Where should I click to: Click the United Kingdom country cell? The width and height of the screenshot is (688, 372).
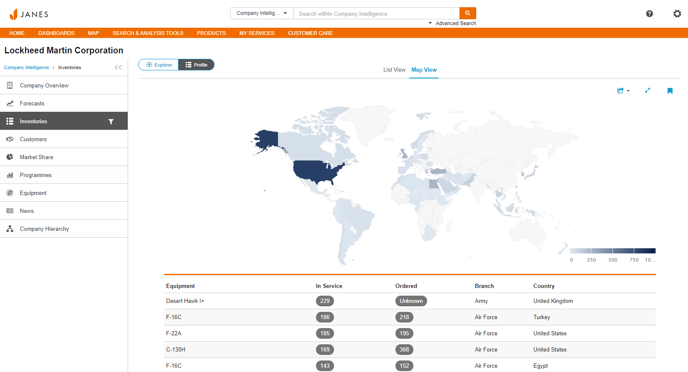(553, 301)
